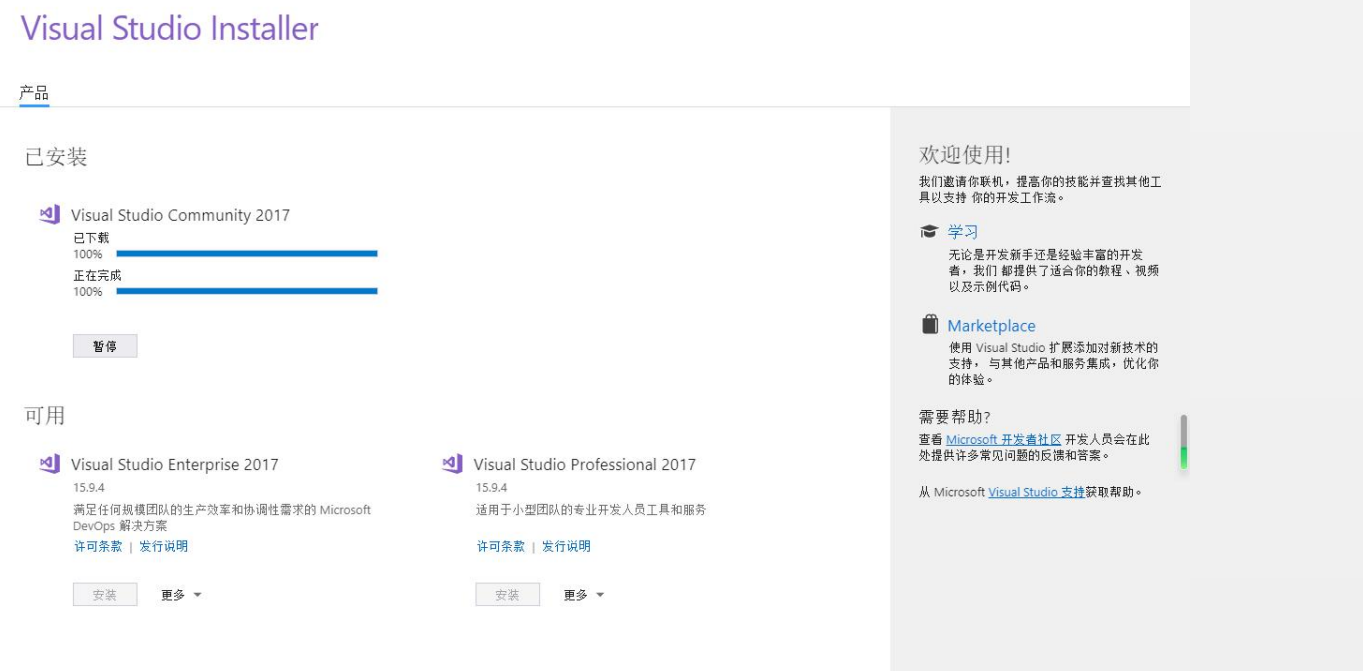Open 许可条款 link for Enterprise 2017
The image size is (1363, 671).
[x=98, y=546]
